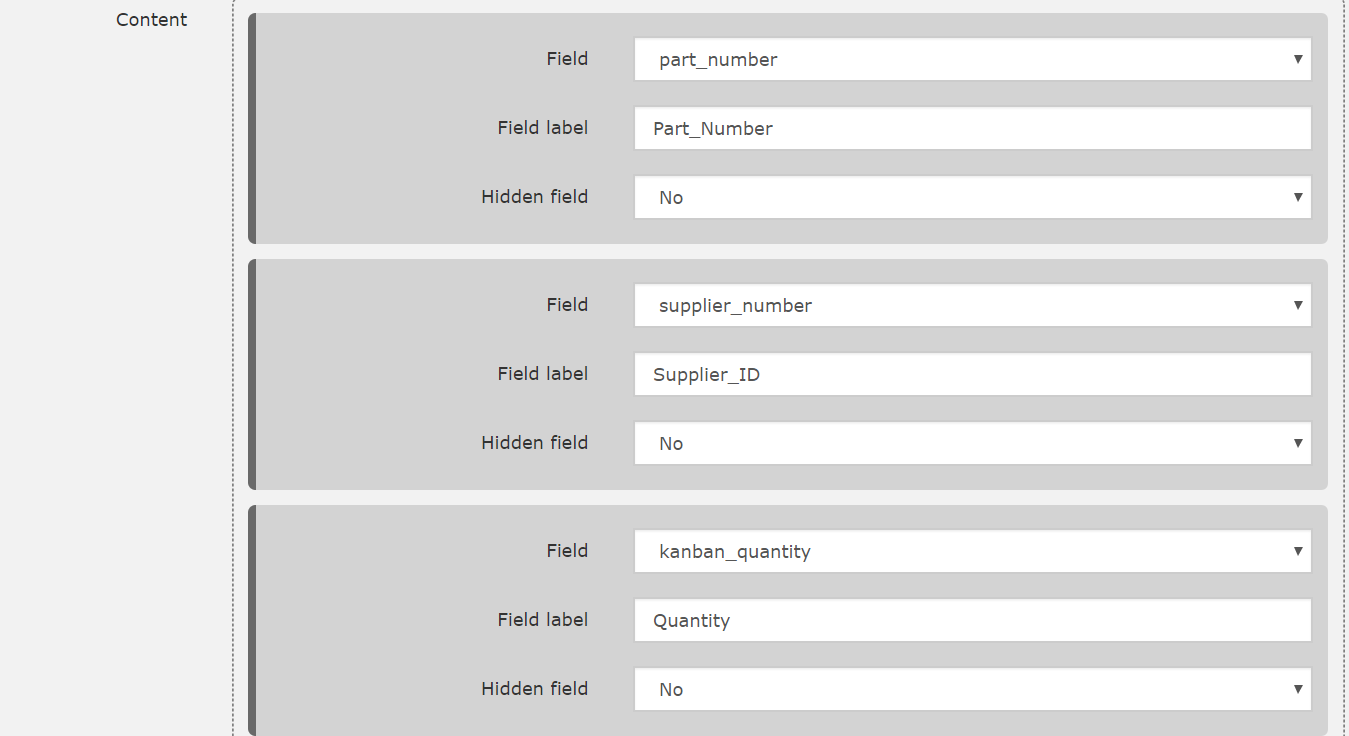Click the Quantity field label input
Image resolution: width=1349 pixels, height=736 pixels.
[972, 621]
